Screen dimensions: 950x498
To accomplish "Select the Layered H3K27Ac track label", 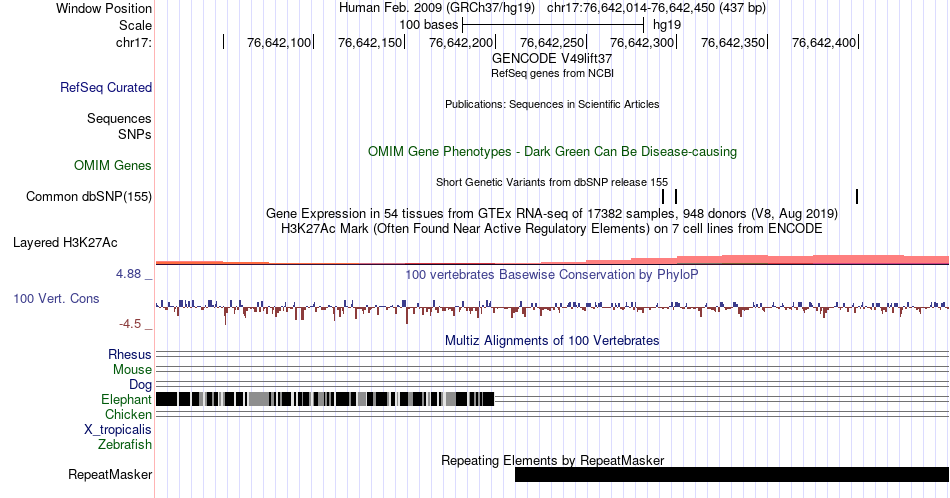I will (65, 242).
